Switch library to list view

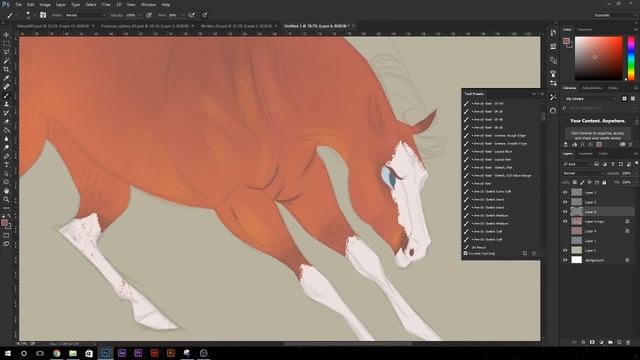pyautogui.click(x=633, y=99)
